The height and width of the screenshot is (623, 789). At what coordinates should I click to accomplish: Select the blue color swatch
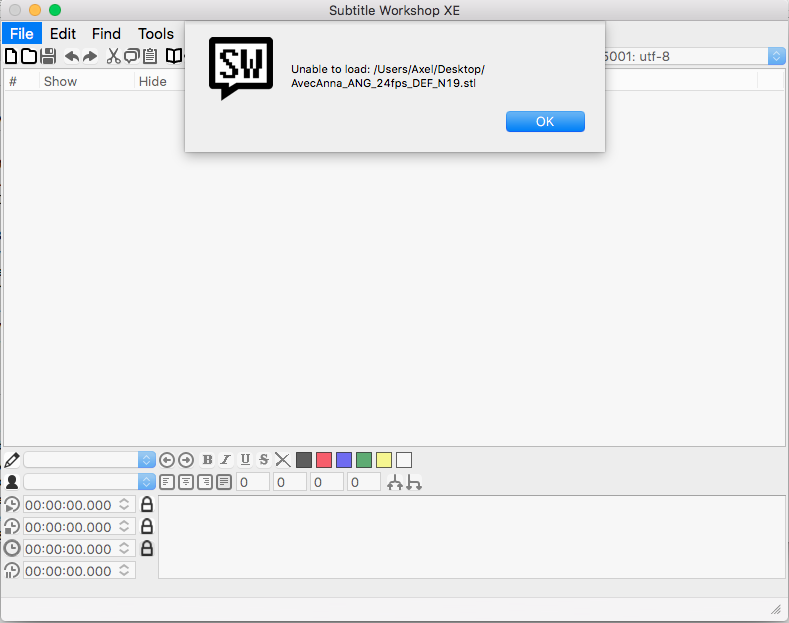344,460
